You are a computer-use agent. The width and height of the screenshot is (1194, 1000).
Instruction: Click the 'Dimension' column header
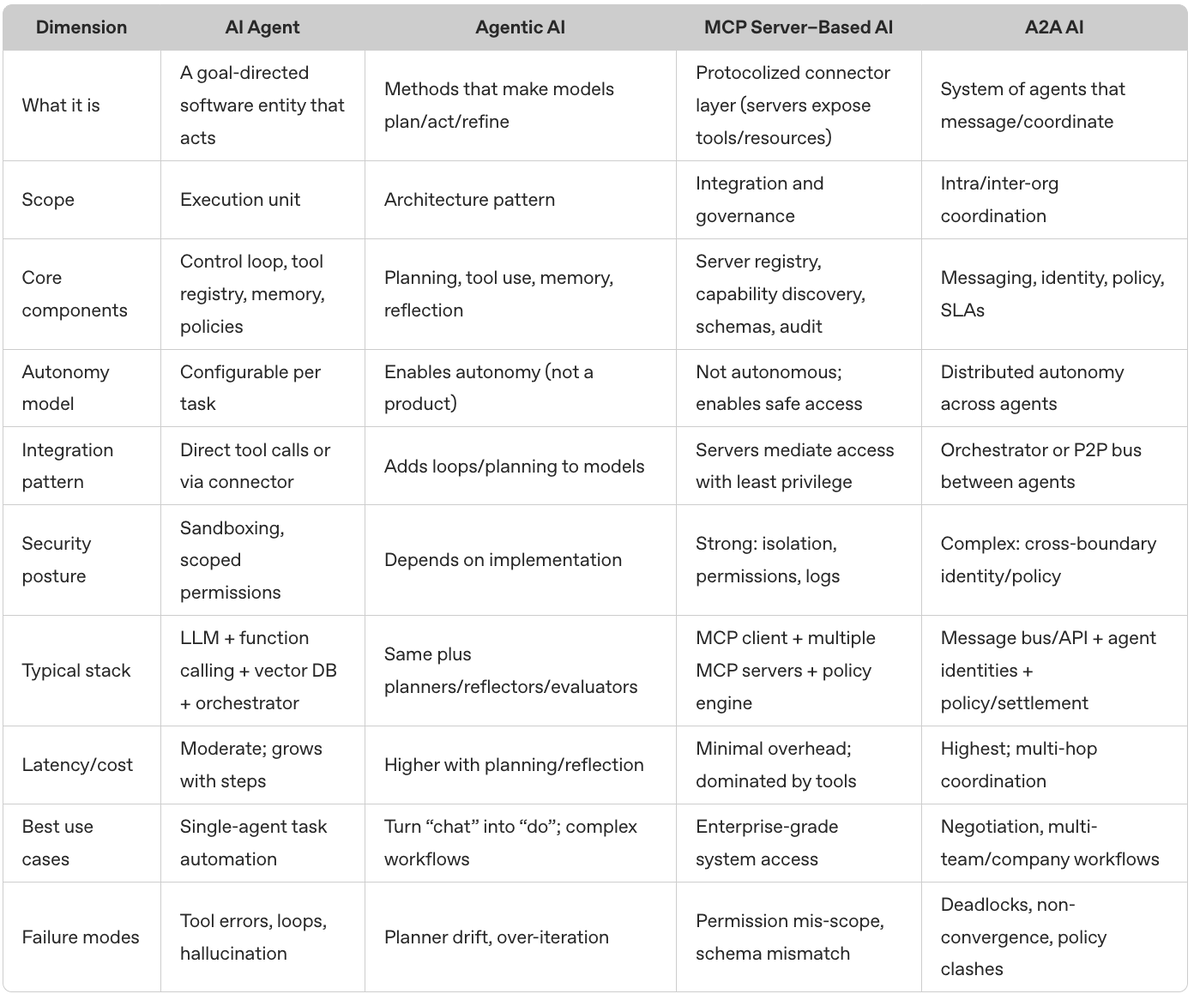pos(81,27)
